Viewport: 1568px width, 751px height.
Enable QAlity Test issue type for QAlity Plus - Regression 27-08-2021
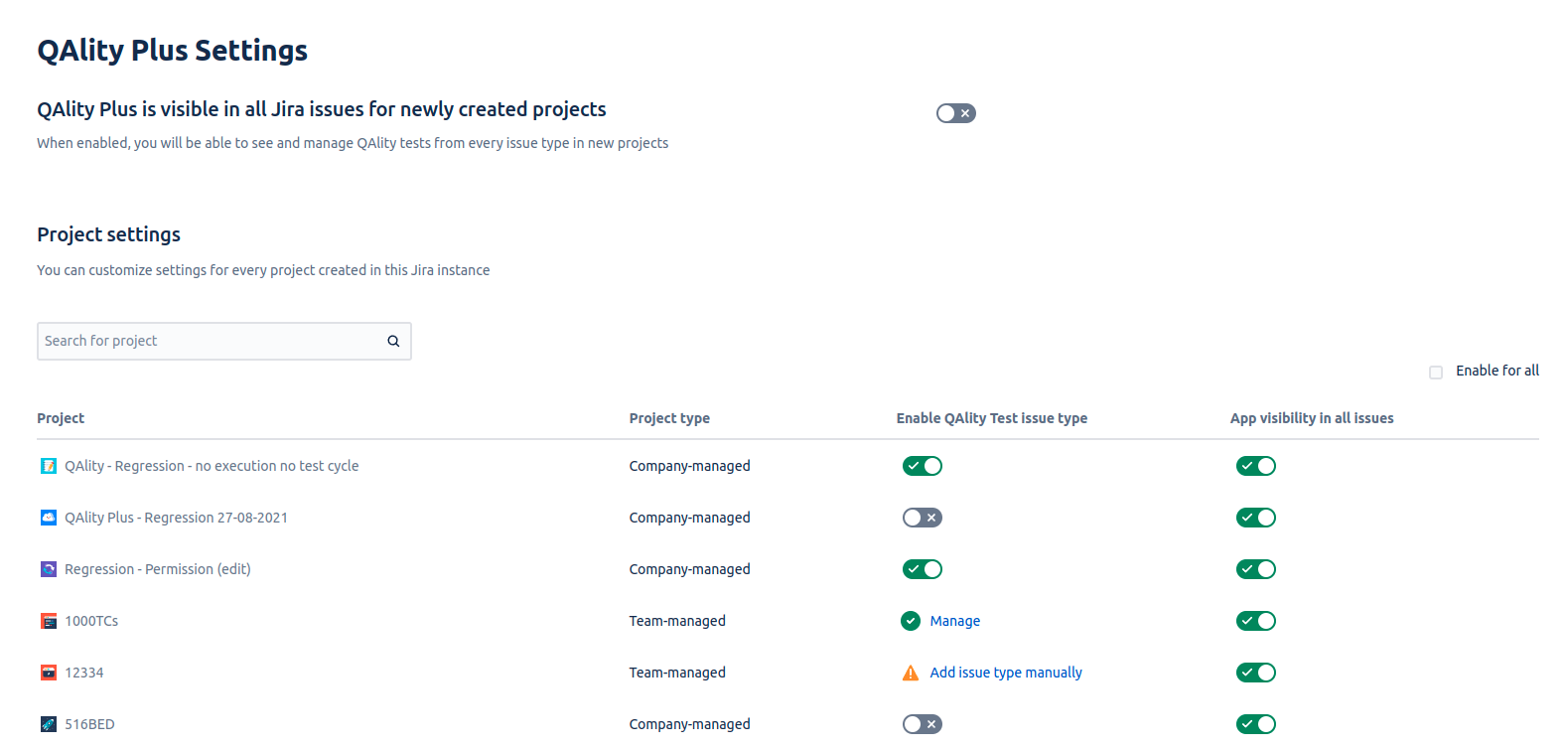[923, 518]
